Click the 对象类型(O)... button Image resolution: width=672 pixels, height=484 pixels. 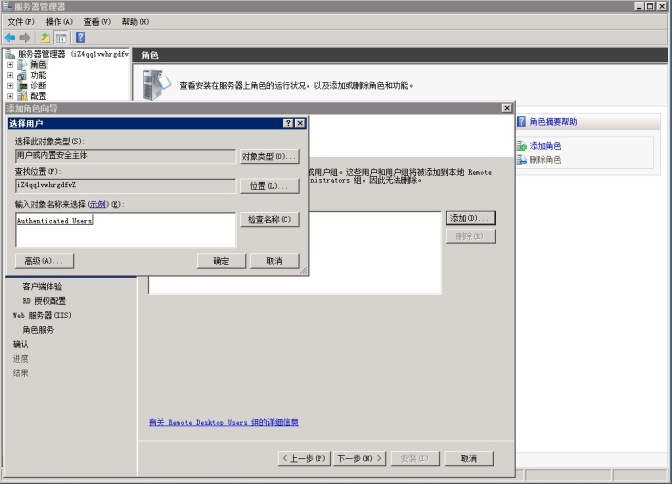coord(270,156)
